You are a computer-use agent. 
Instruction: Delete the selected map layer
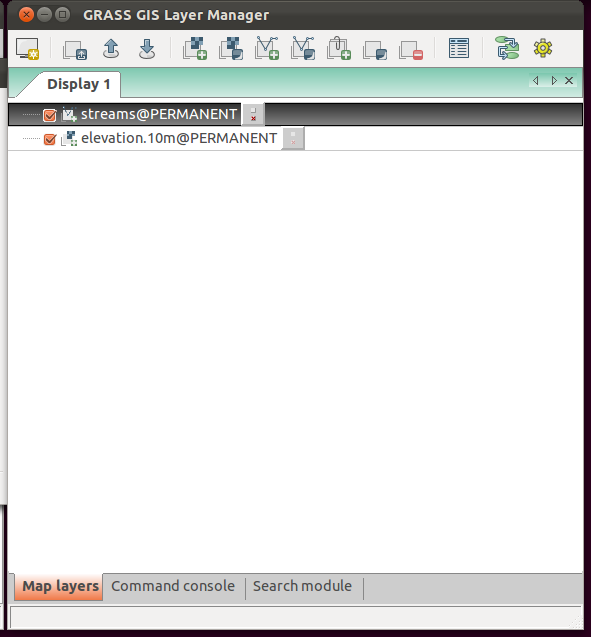point(411,50)
